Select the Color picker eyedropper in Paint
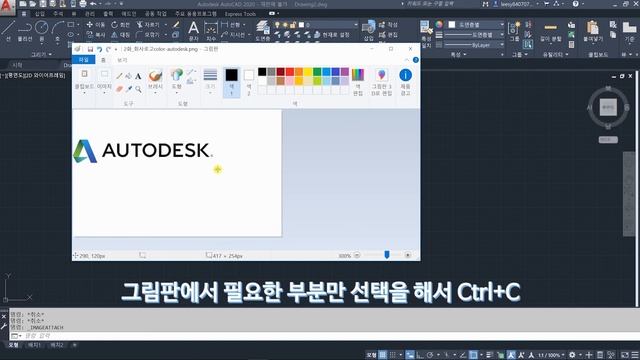 (129, 89)
